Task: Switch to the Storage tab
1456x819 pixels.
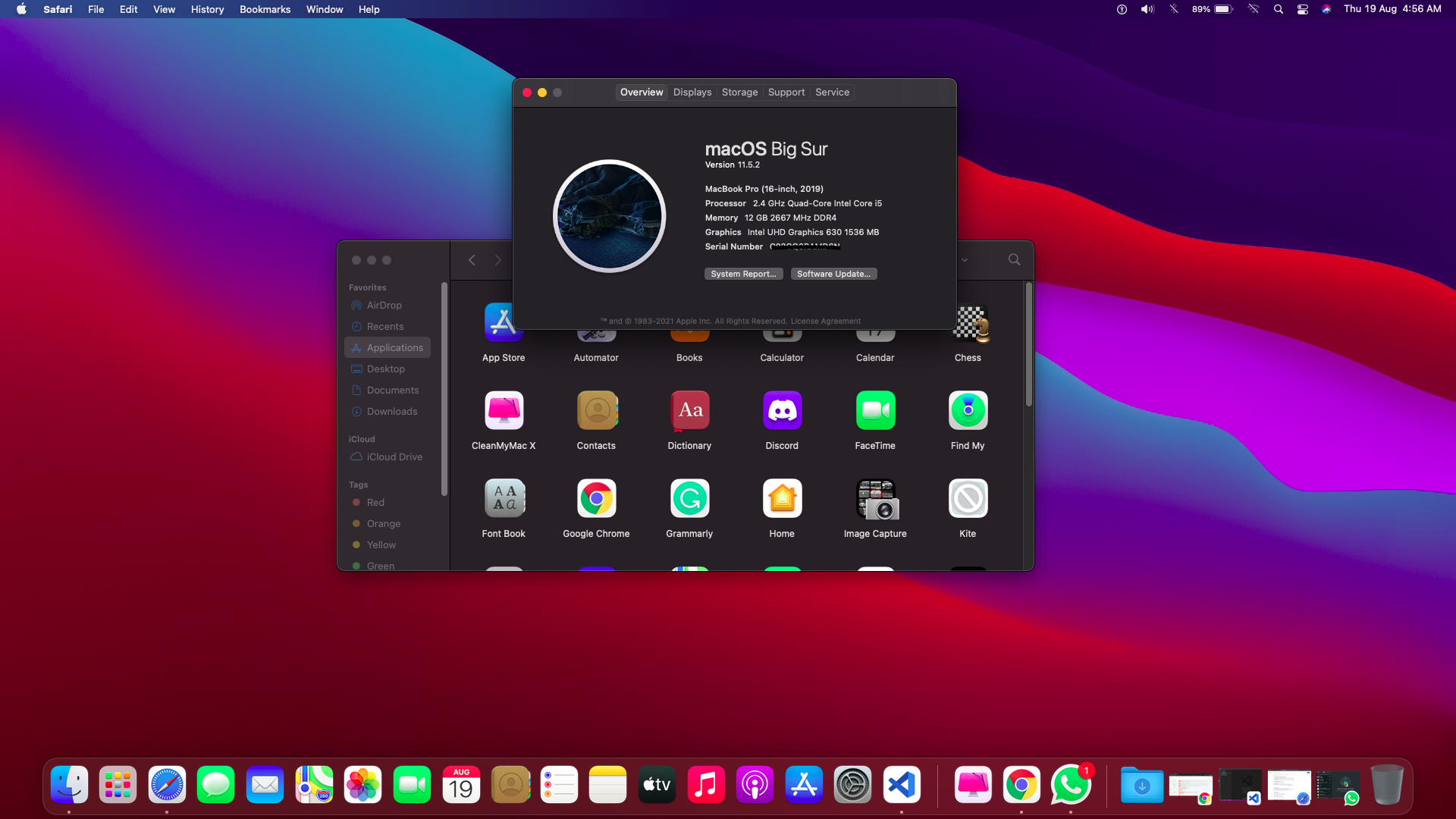Action: pyautogui.click(x=739, y=92)
